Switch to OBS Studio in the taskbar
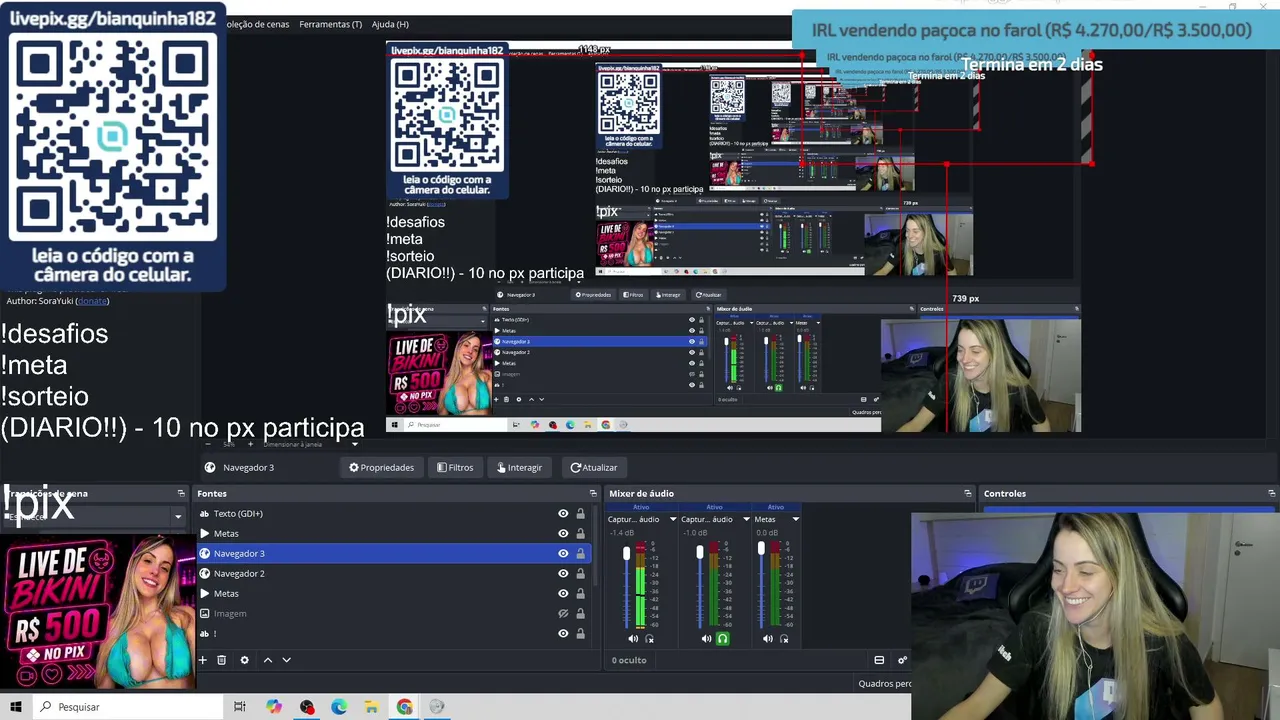Image resolution: width=1280 pixels, height=720 pixels. [307, 707]
